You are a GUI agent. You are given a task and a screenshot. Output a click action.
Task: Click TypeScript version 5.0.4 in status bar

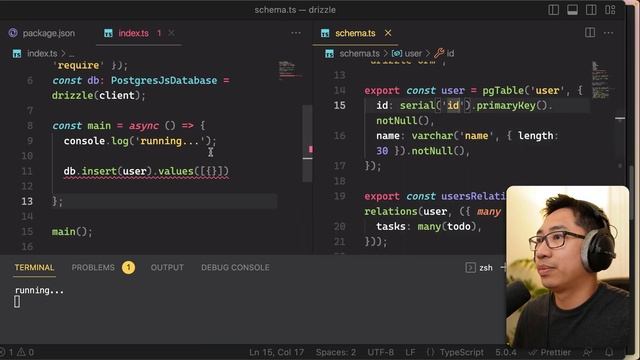(506, 352)
